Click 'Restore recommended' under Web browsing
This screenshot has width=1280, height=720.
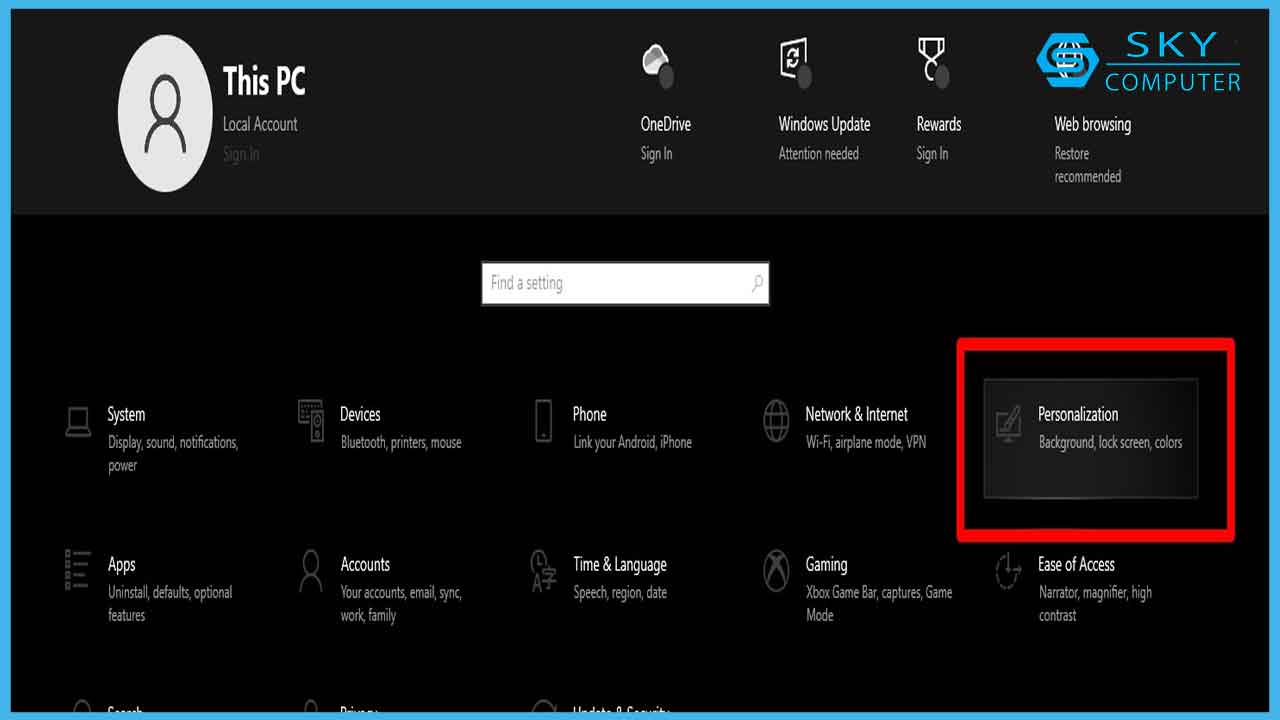click(1088, 165)
